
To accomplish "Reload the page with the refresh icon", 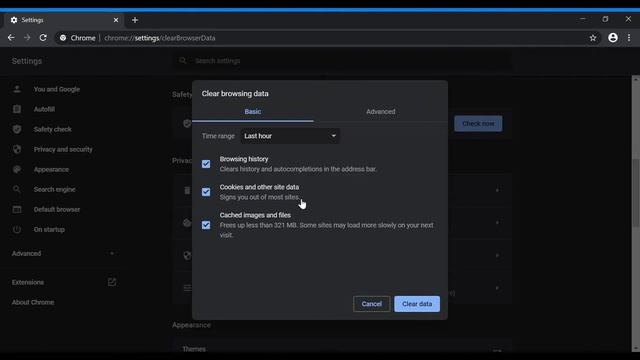I will [x=43, y=38].
